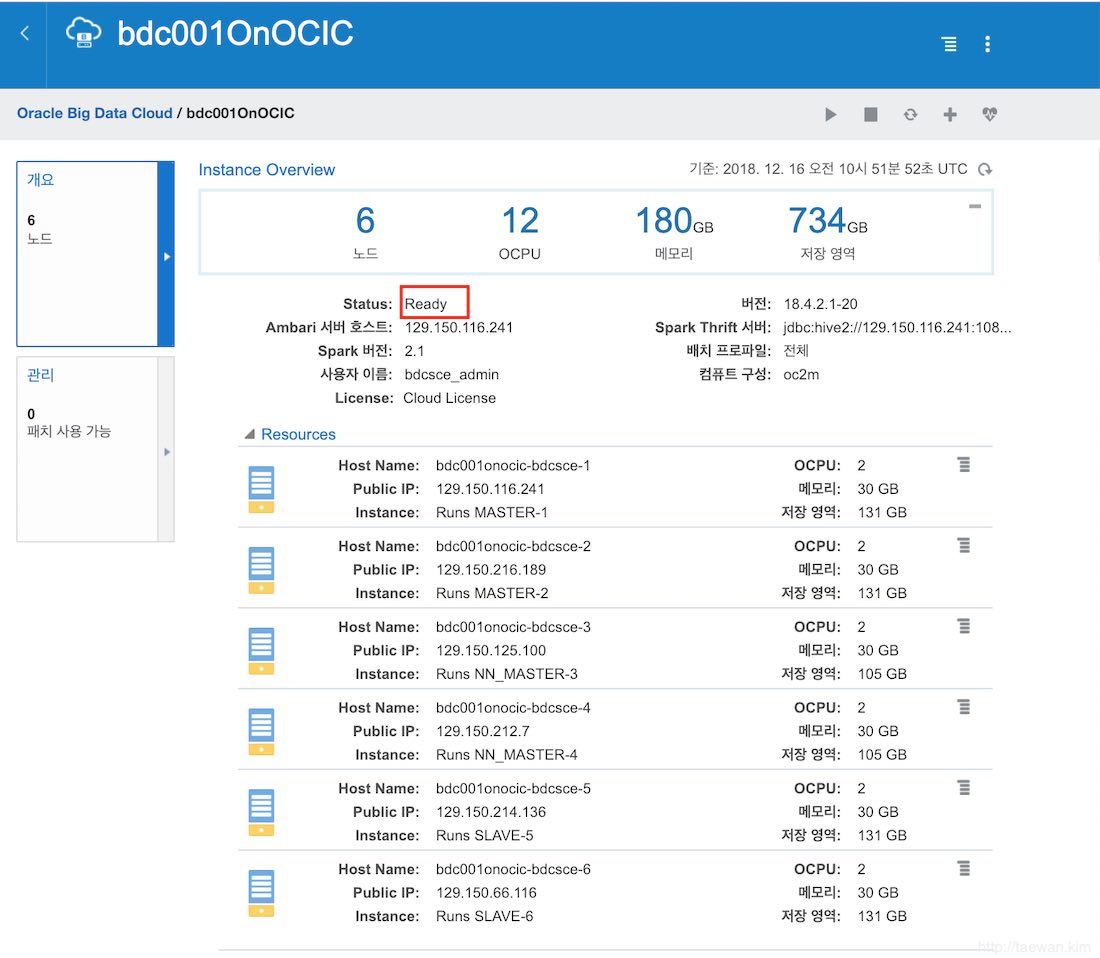The width and height of the screenshot is (1100, 958).
Task: Click public IP 129.150.125.100
Action: pos(491,650)
